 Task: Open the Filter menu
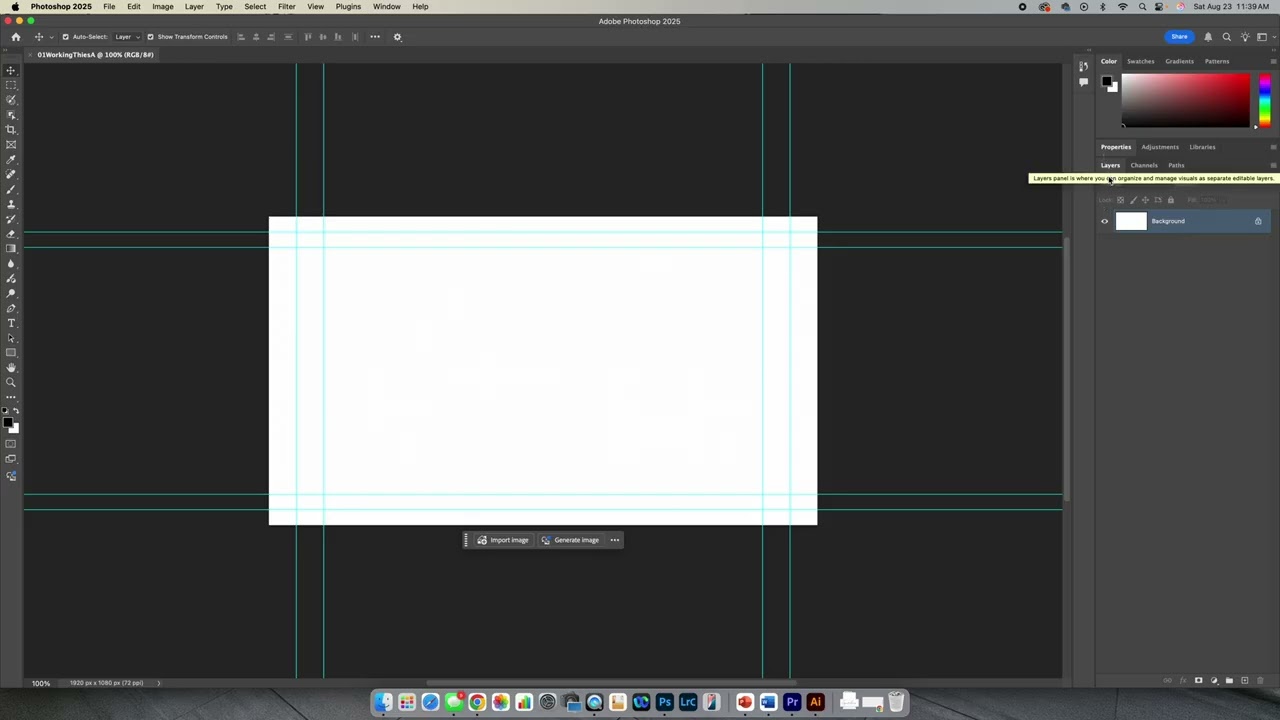pos(286,7)
